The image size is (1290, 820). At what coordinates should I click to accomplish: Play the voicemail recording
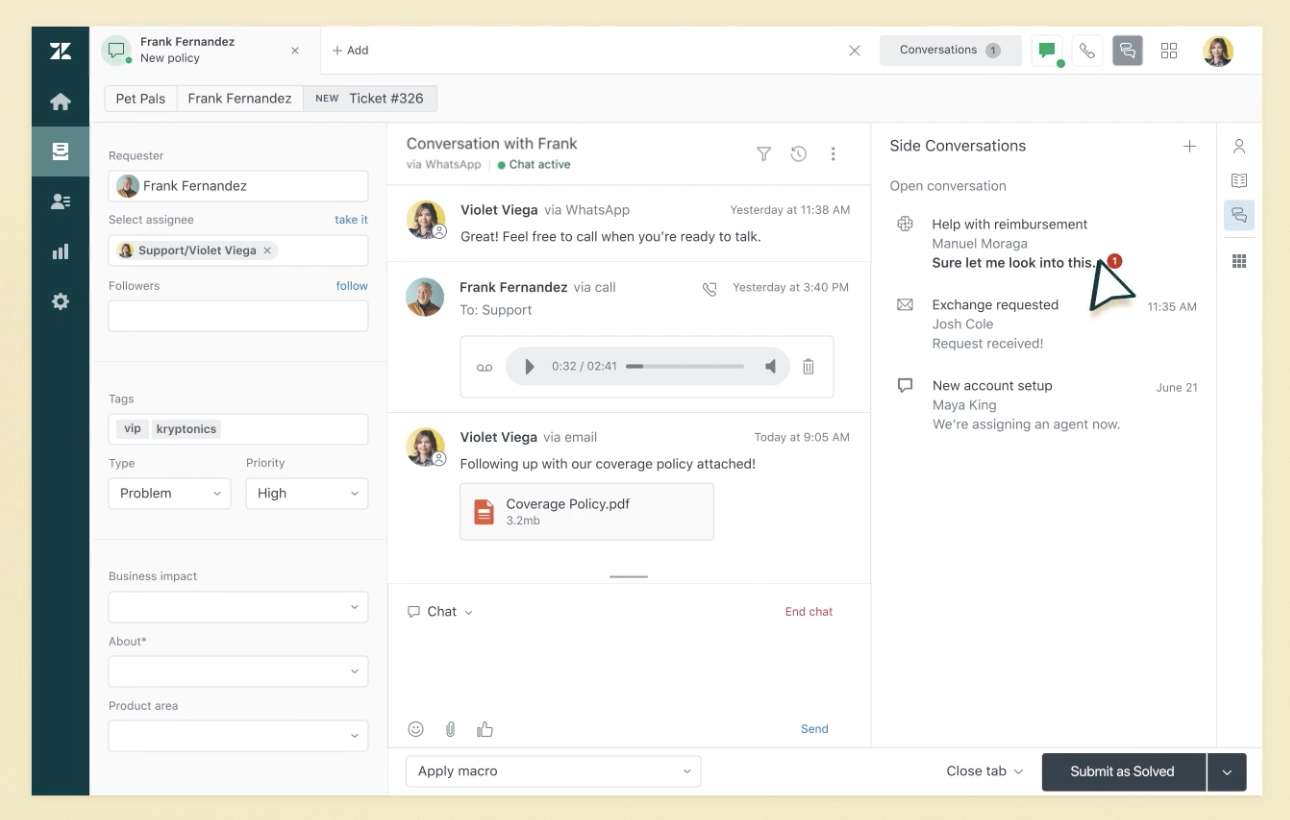click(x=530, y=367)
